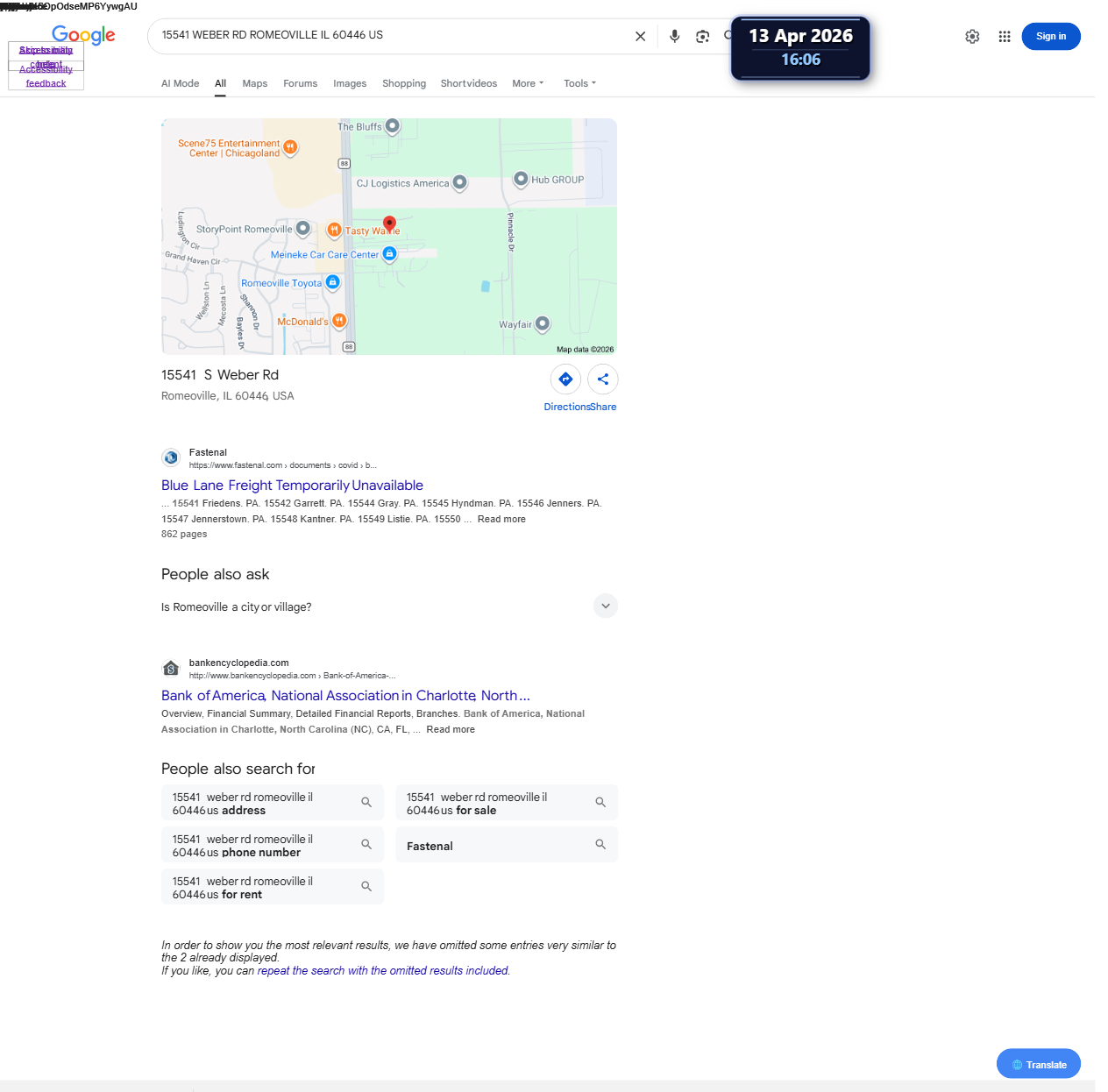Open the Tools dropdown
Viewport: 1108px width, 1092px height.
[x=579, y=83]
